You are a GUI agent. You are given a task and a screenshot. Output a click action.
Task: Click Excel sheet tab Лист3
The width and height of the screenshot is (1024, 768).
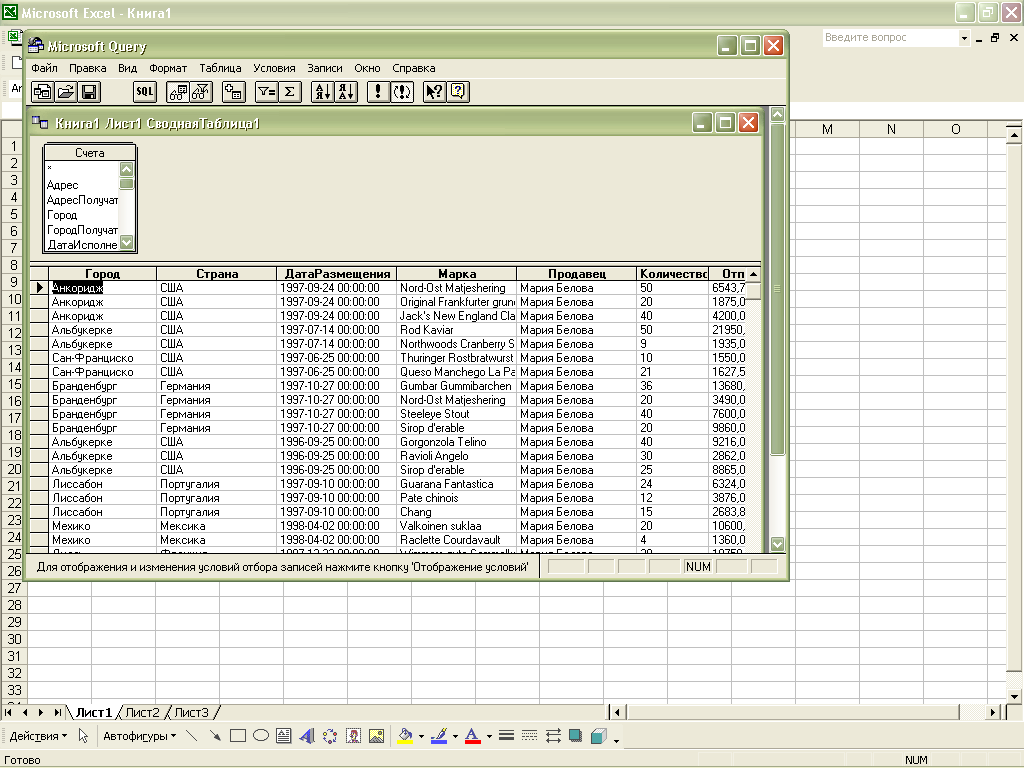pos(191,712)
